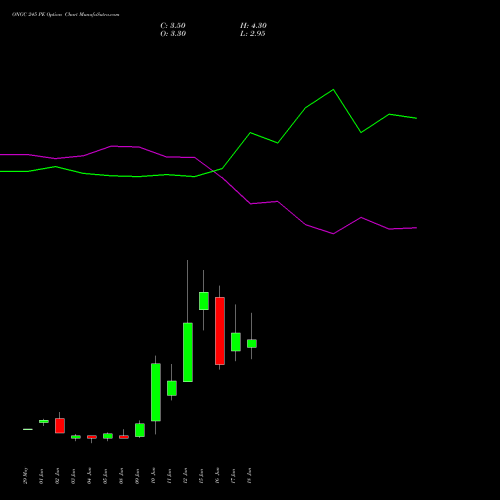Click the '09 Jun' date axis label

(x=138, y=476)
